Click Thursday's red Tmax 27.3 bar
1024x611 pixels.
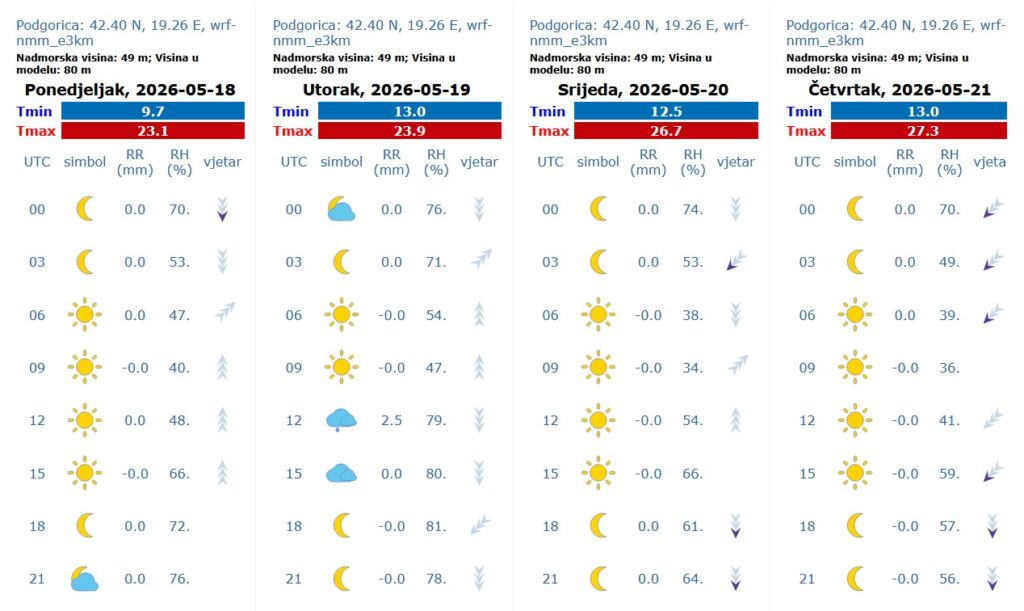click(x=919, y=131)
